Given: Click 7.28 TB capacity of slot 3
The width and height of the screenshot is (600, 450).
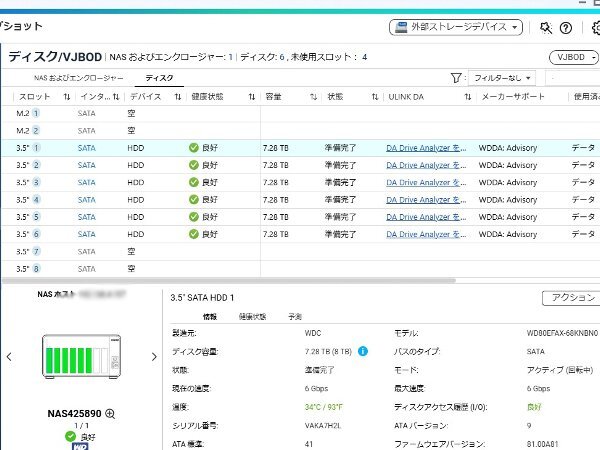Looking at the screenshot, I should (276, 183).
